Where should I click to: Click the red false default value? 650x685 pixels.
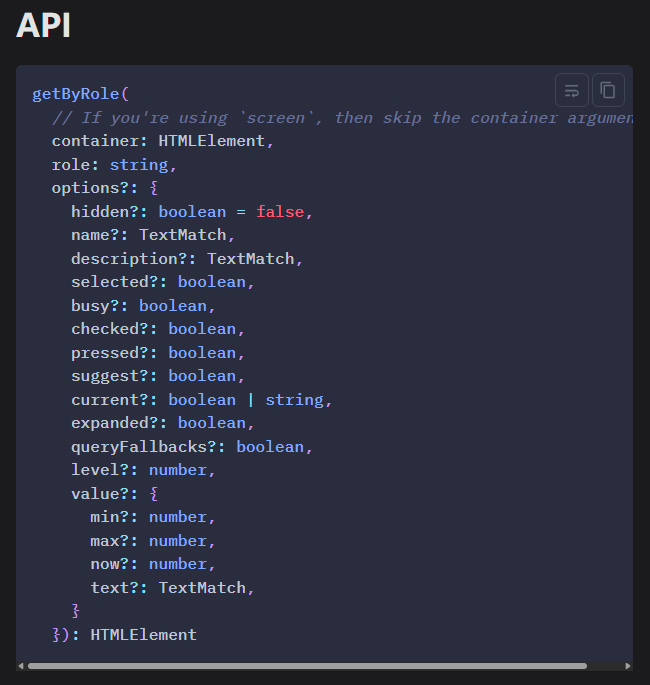[280, 212]
